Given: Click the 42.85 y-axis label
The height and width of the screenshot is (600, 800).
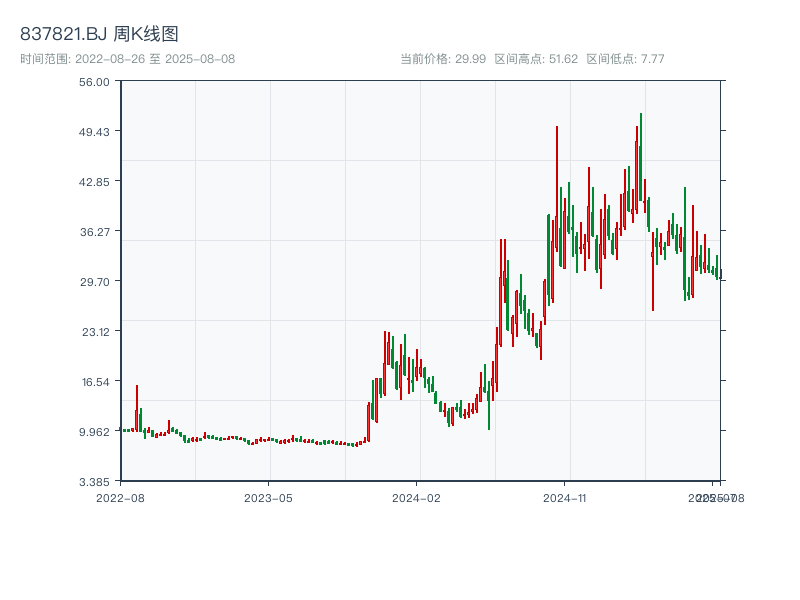Looking at the screenshot, I should (x=94, y=182).
